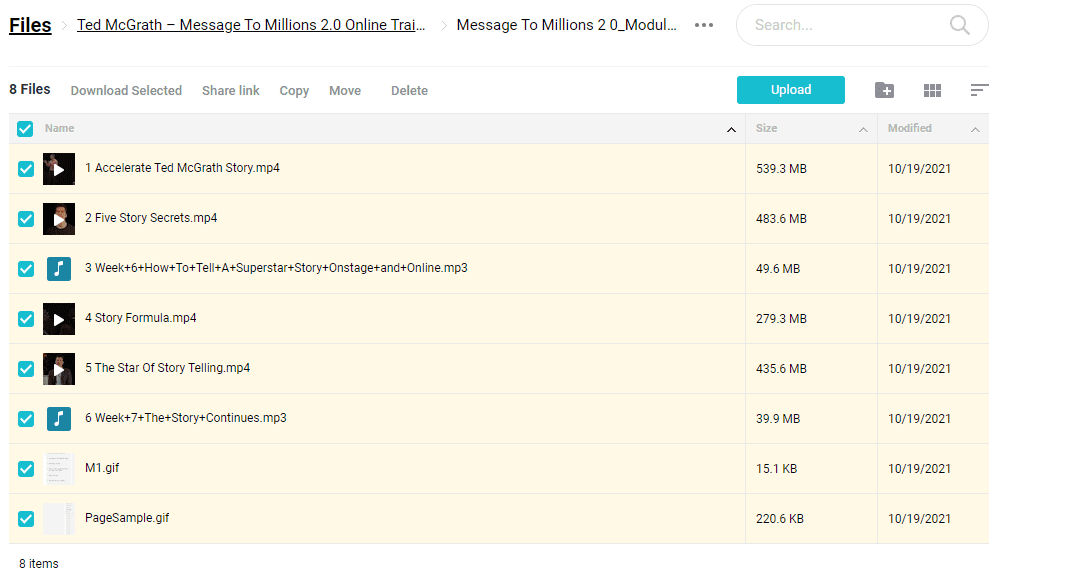Open PageSample.gif thumbnail preview

click(59, 519)
